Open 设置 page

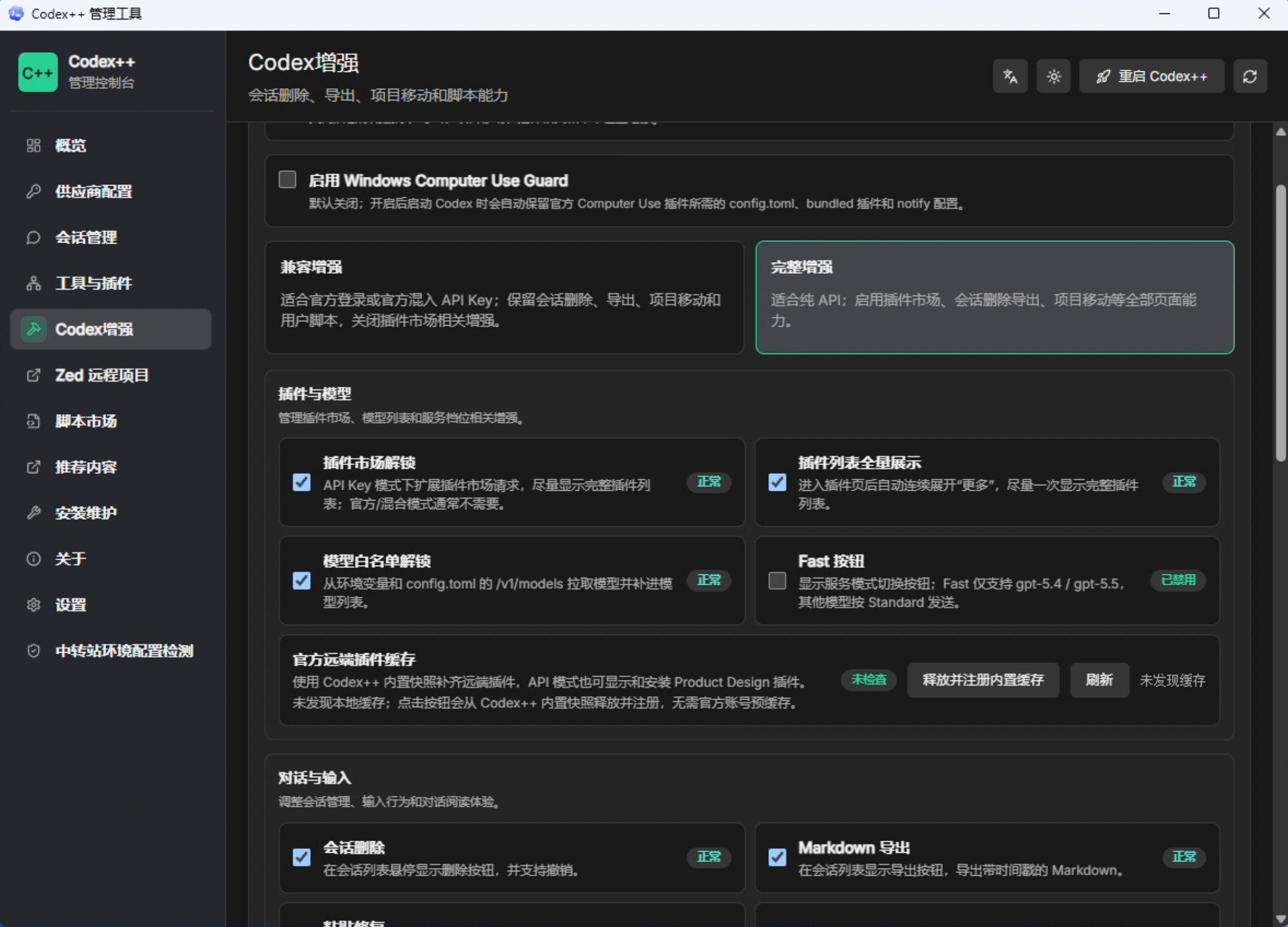(x=111, y=604)
